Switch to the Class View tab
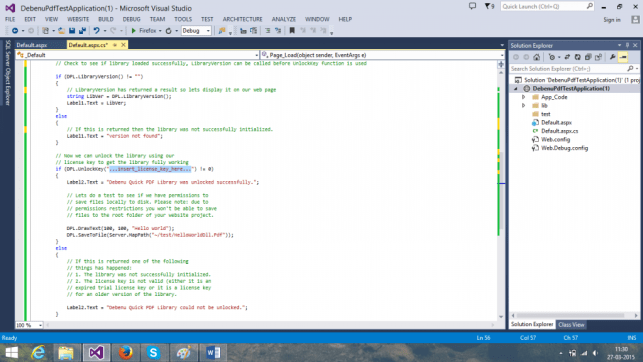Viewport: 643px width, 362px height. click(571, 325)
